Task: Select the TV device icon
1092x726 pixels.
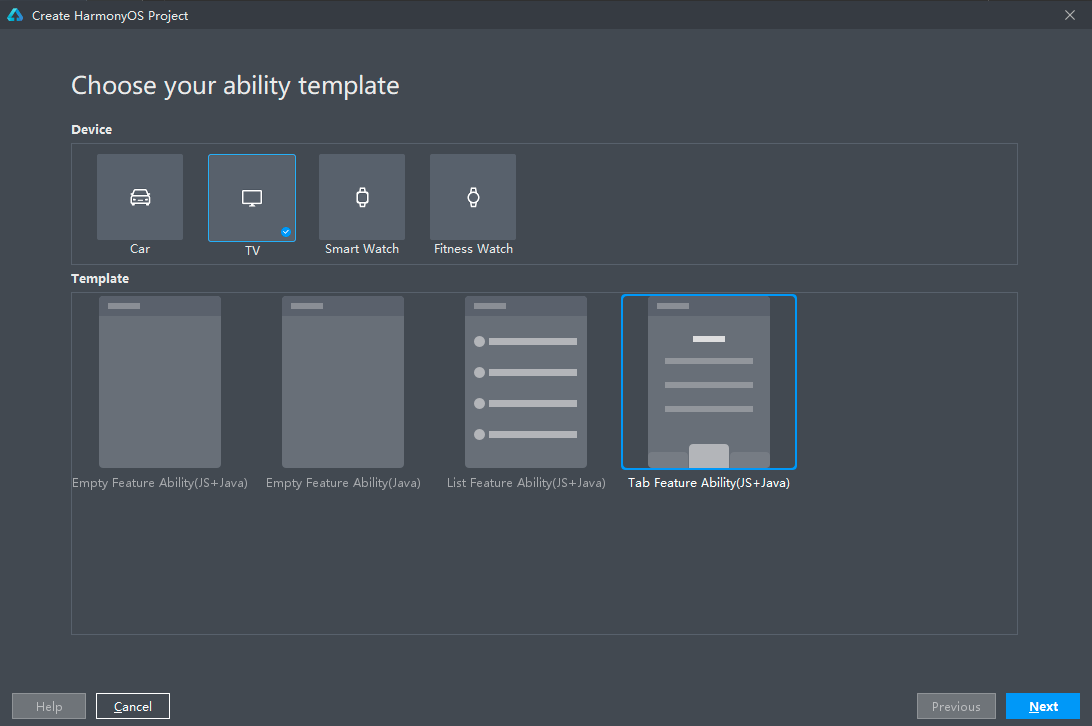Action: (252, 198)
